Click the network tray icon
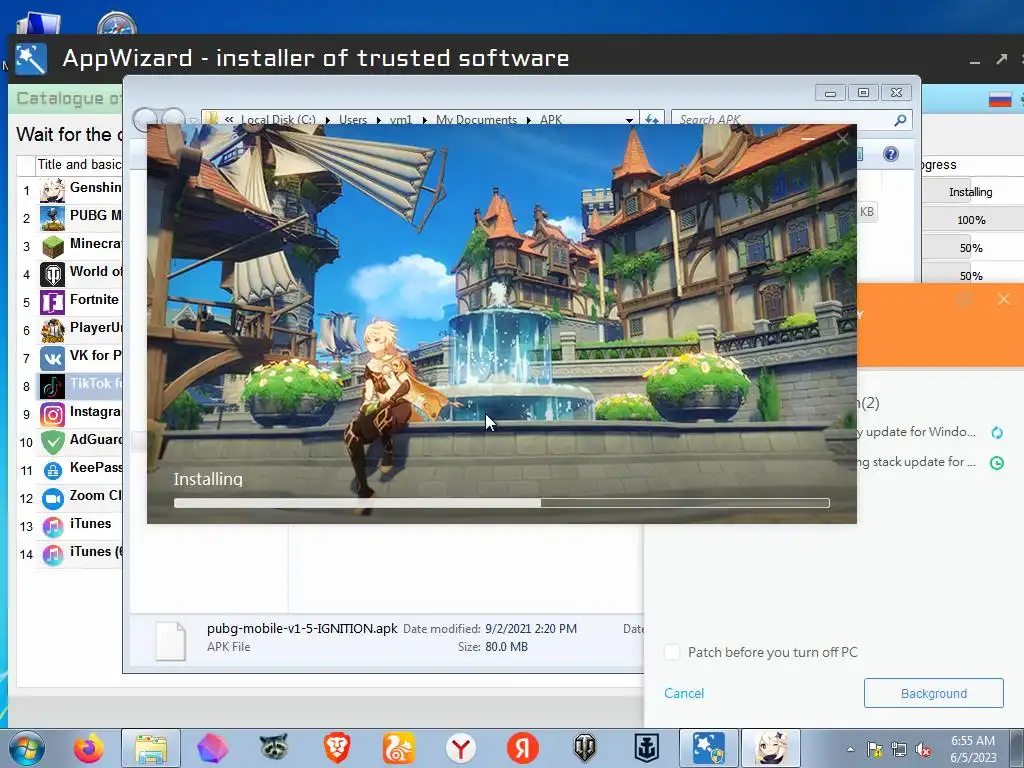The width and height of the screenshot is (1024, 768). click(x=899, y=750)
